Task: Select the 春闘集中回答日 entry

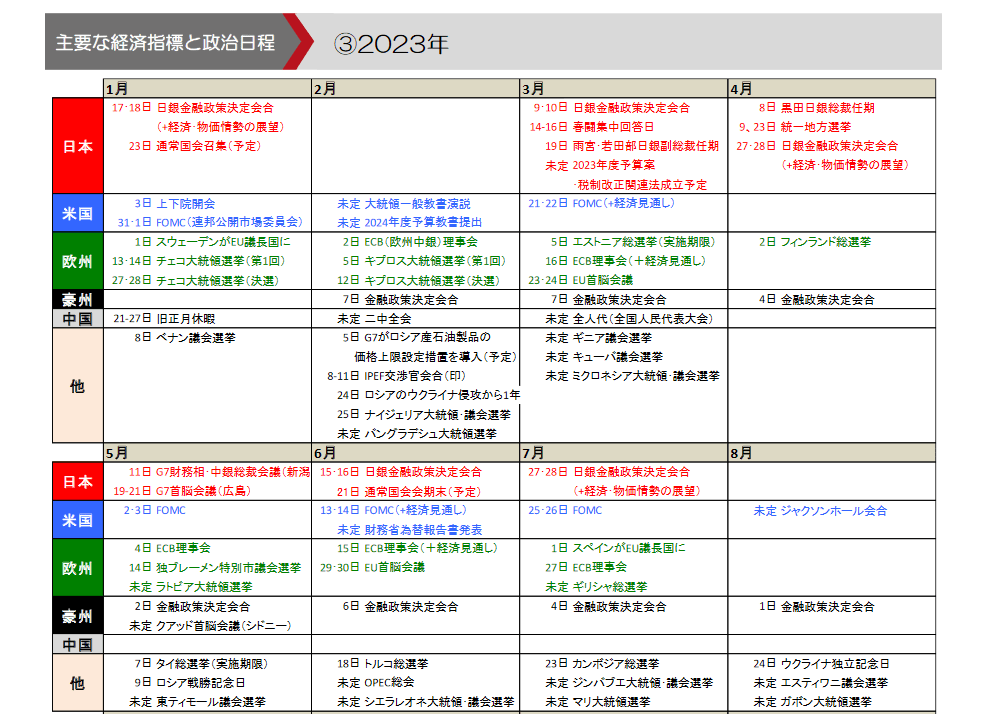Action: click(613, 127)
